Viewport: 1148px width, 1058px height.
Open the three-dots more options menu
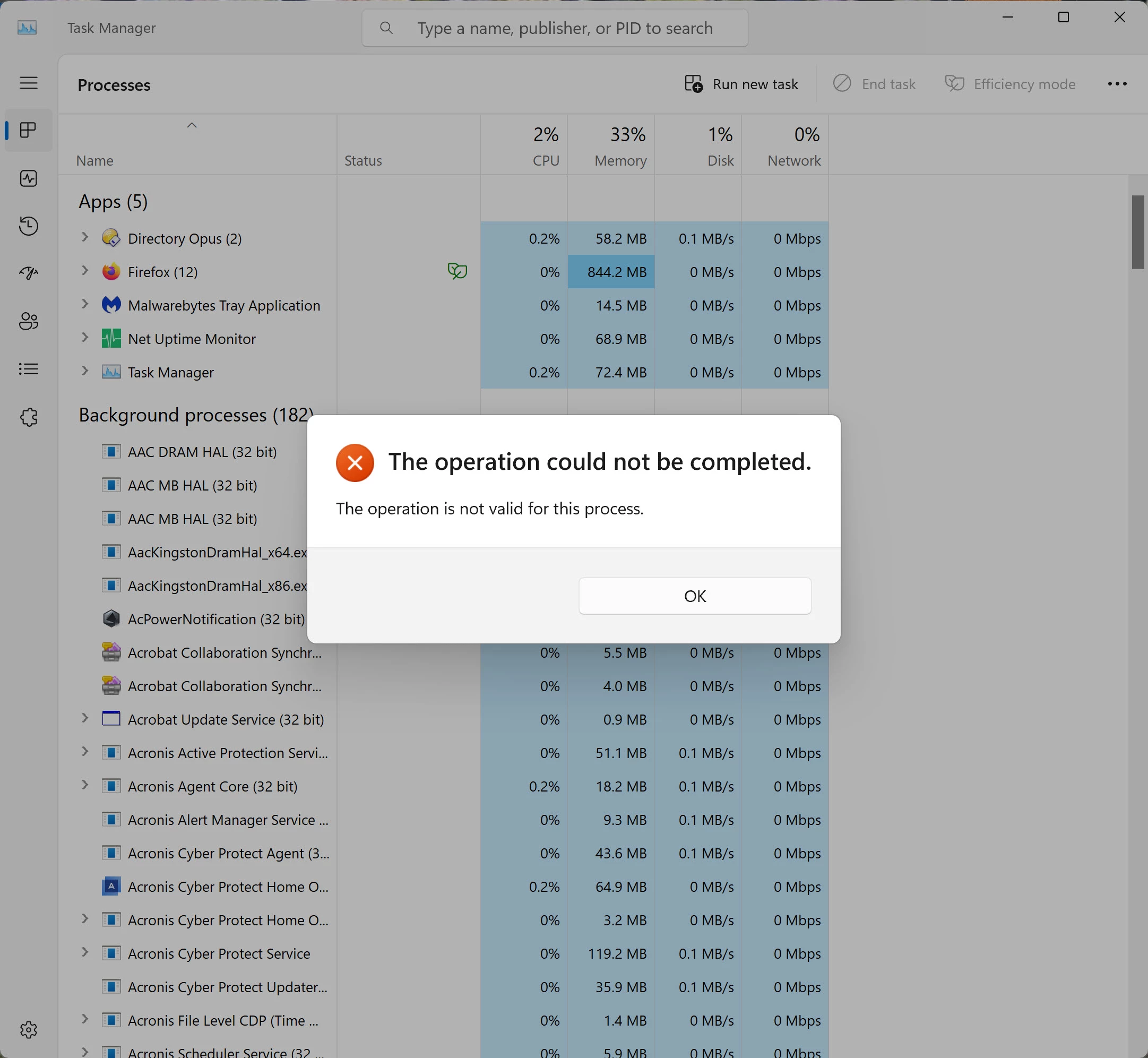[x=1117, y=84]
